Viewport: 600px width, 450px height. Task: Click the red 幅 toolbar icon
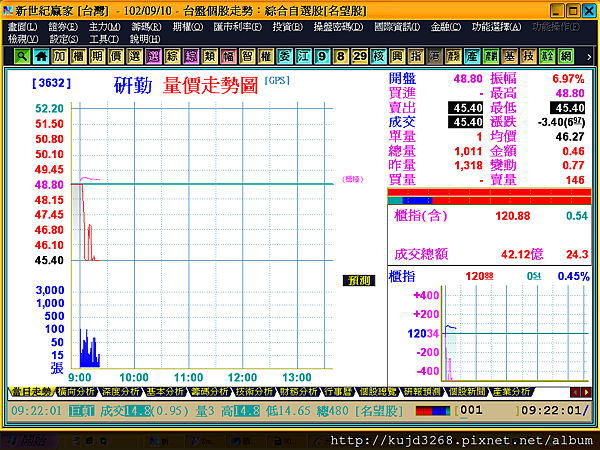point(228,57)
